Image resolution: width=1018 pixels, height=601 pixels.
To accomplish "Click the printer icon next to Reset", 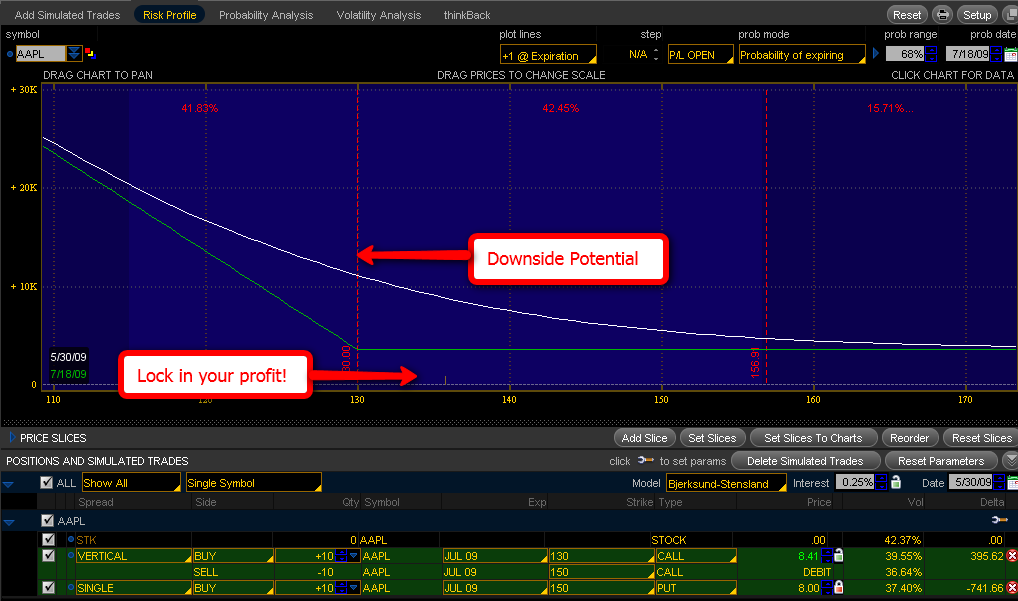I will tap(942, 15).
